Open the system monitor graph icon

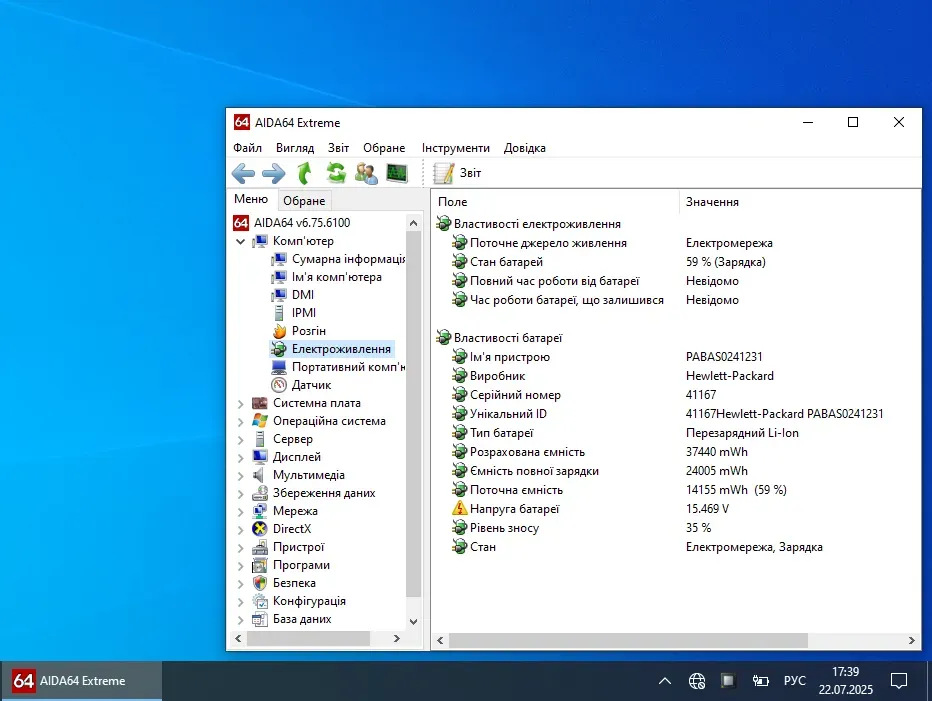pos(397,173)
